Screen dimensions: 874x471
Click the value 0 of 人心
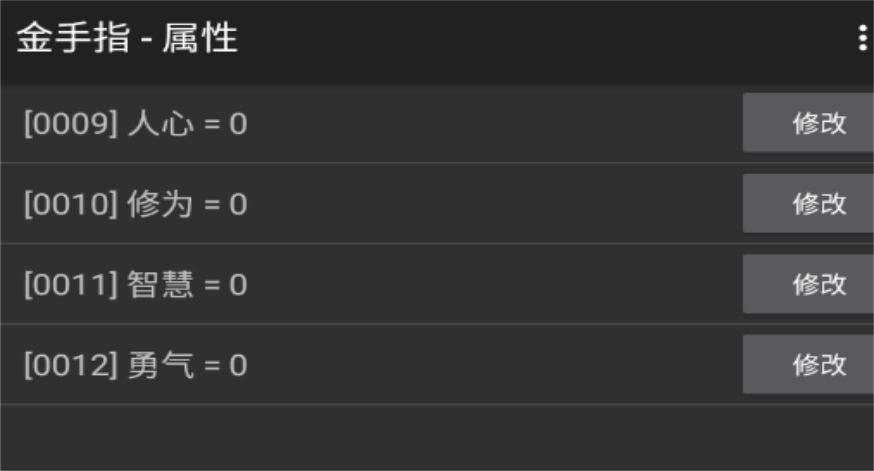point(238,125)
